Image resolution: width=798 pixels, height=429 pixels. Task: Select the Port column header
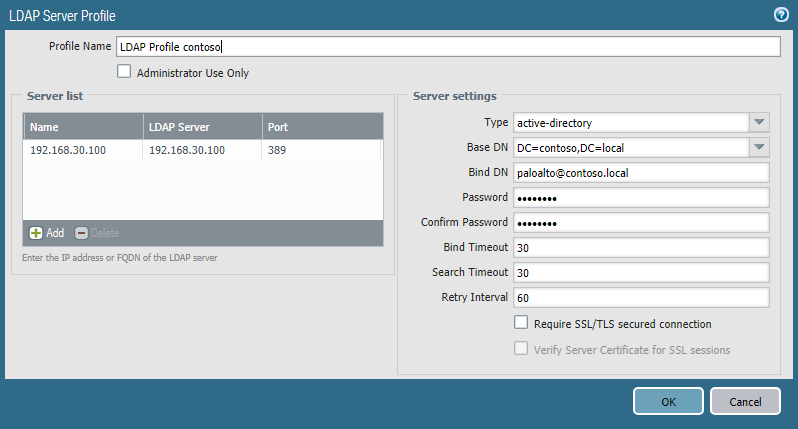pyautogui.click(x=323, y=127)
